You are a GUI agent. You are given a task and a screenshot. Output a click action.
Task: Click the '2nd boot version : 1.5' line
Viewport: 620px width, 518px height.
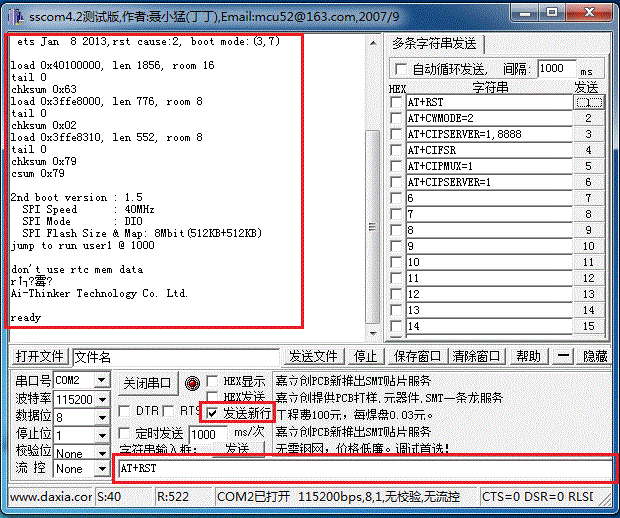point(76,197)
